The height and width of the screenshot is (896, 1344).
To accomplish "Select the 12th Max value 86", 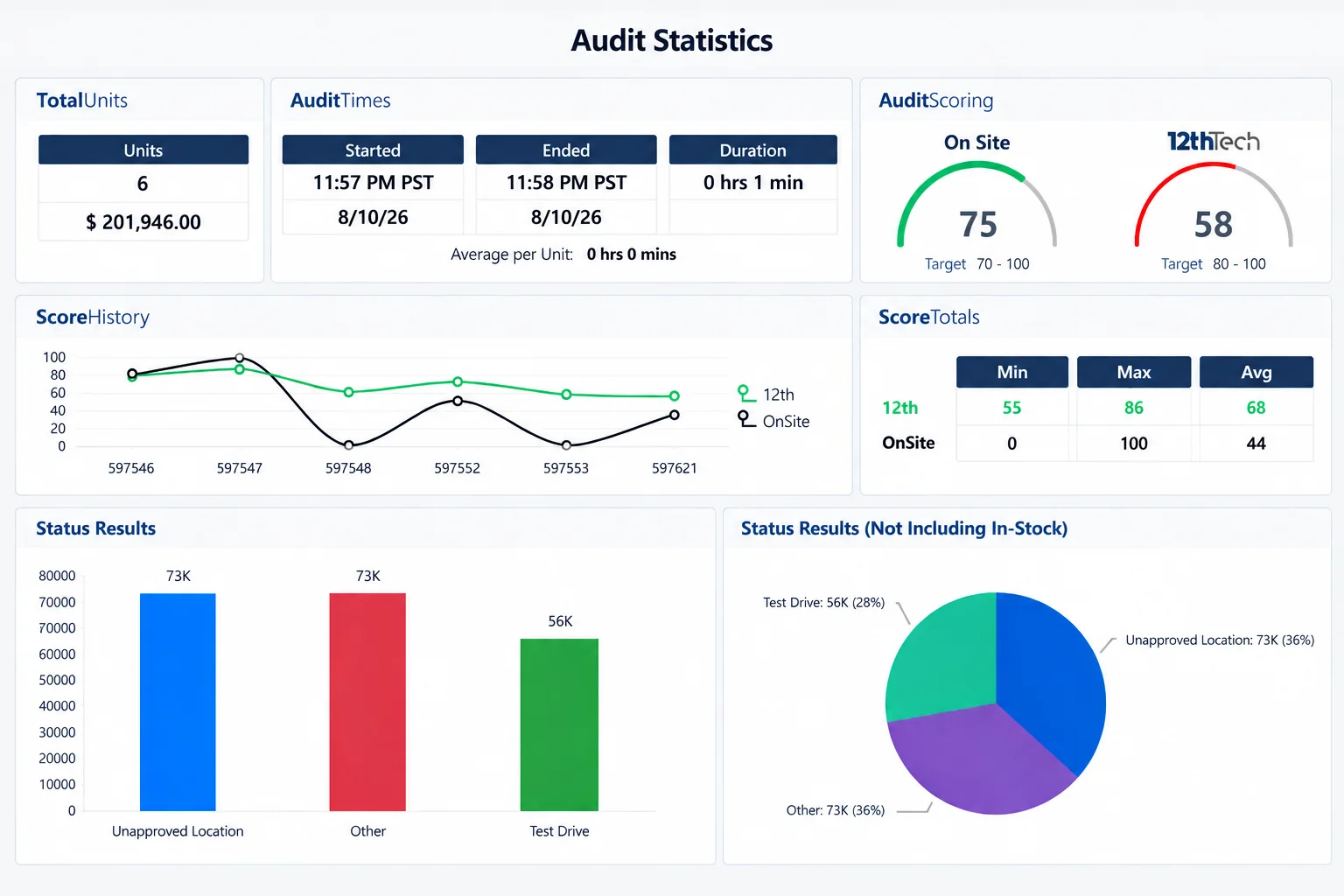I will [x=1134, y=408].
